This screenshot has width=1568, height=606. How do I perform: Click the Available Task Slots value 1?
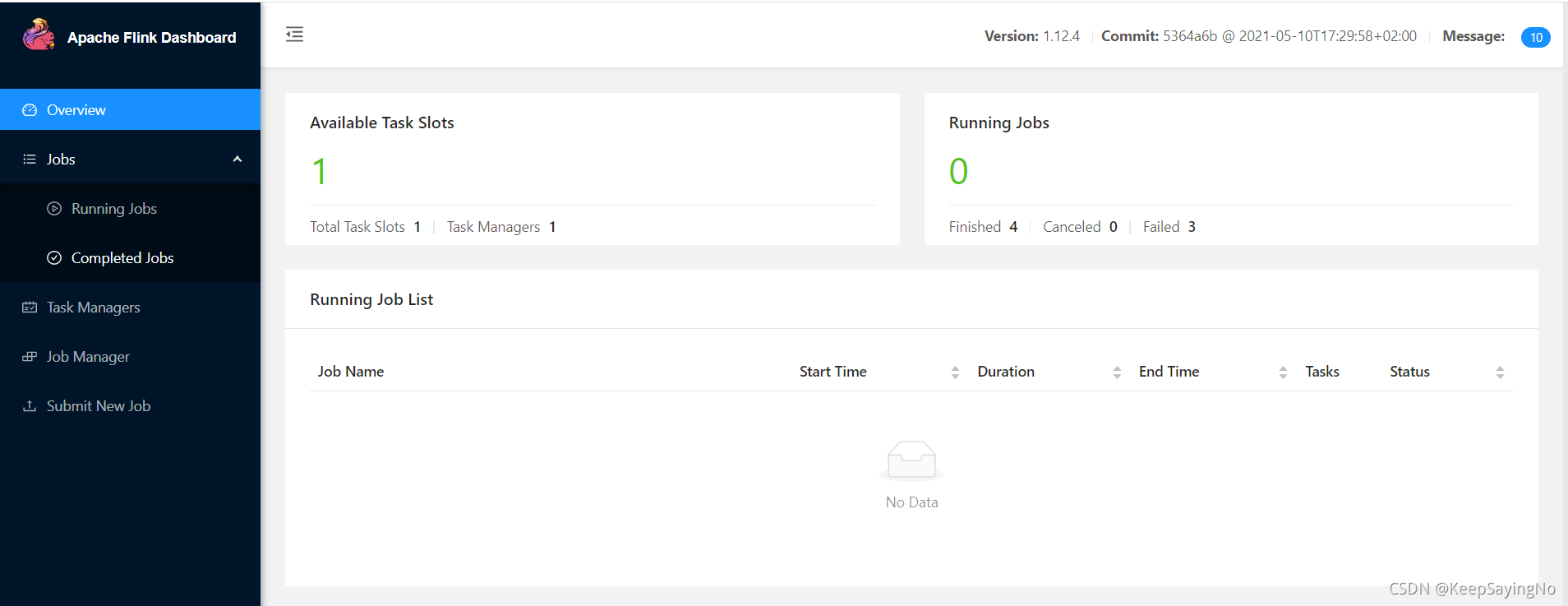point(320,171)
